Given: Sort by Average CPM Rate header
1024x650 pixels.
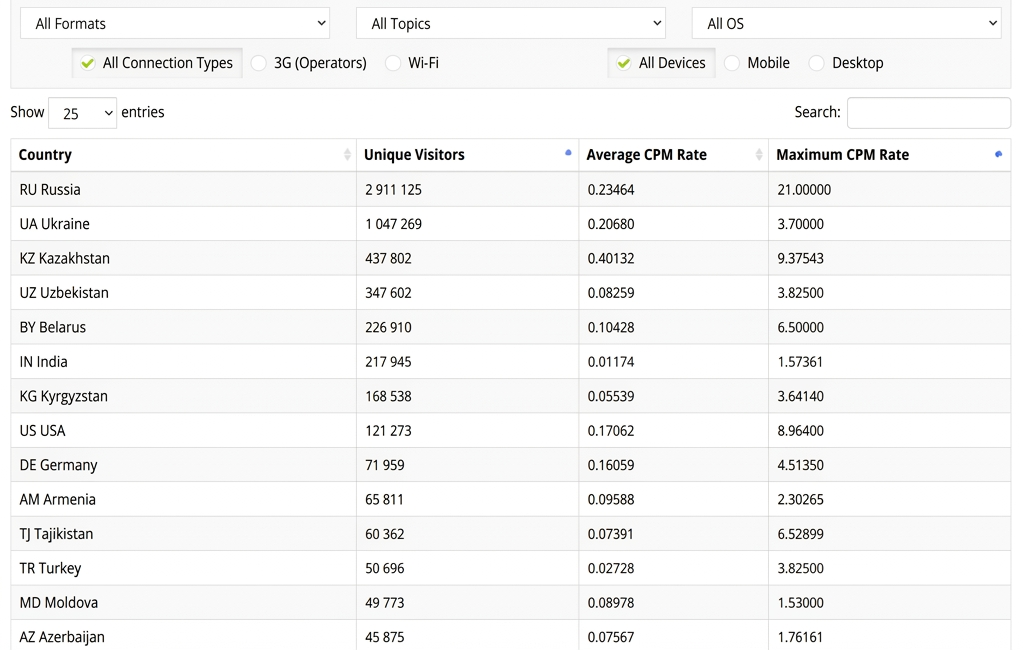Looking at the screenshot, I should pyautogui.click(x=673, y=155).
